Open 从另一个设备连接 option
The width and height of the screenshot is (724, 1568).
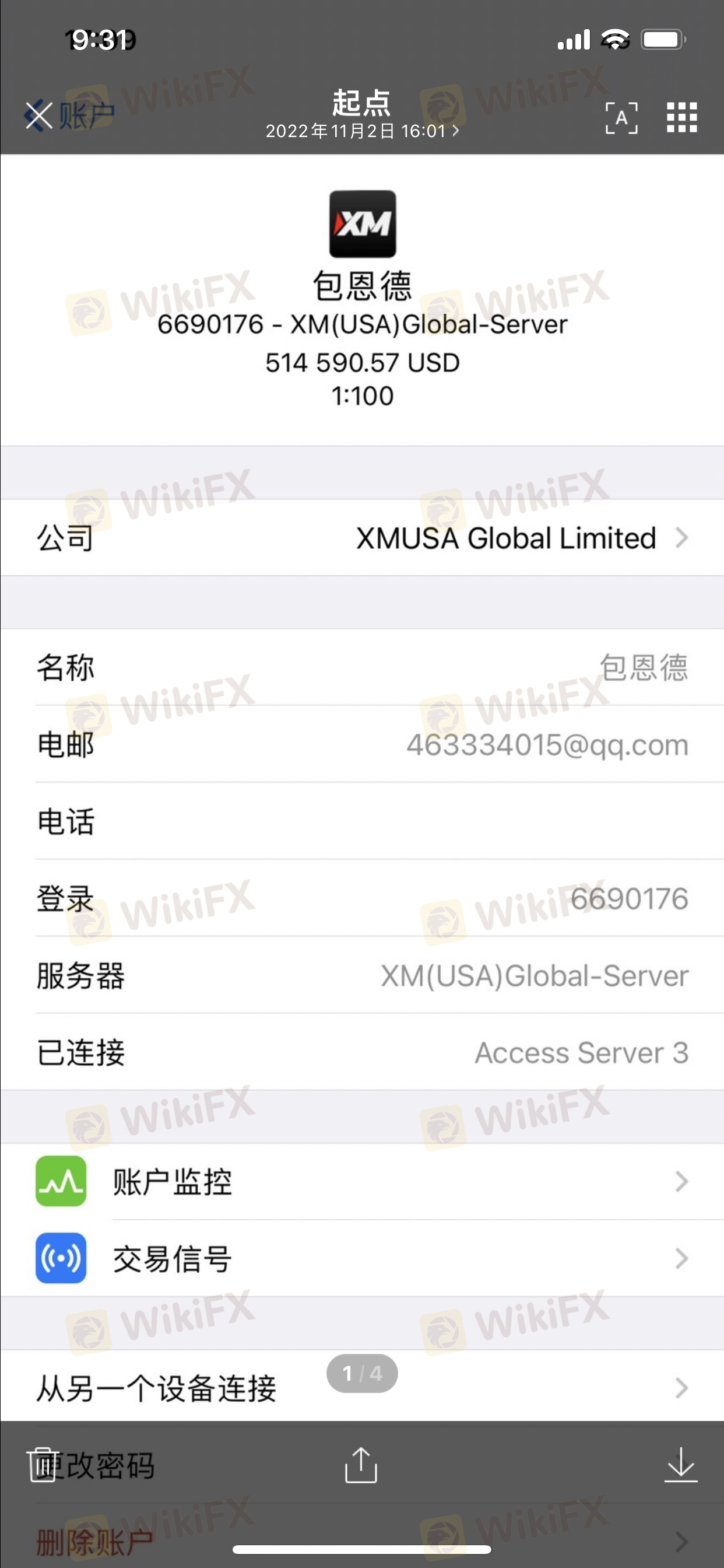pyautogui.click(x=362, y=1388)
